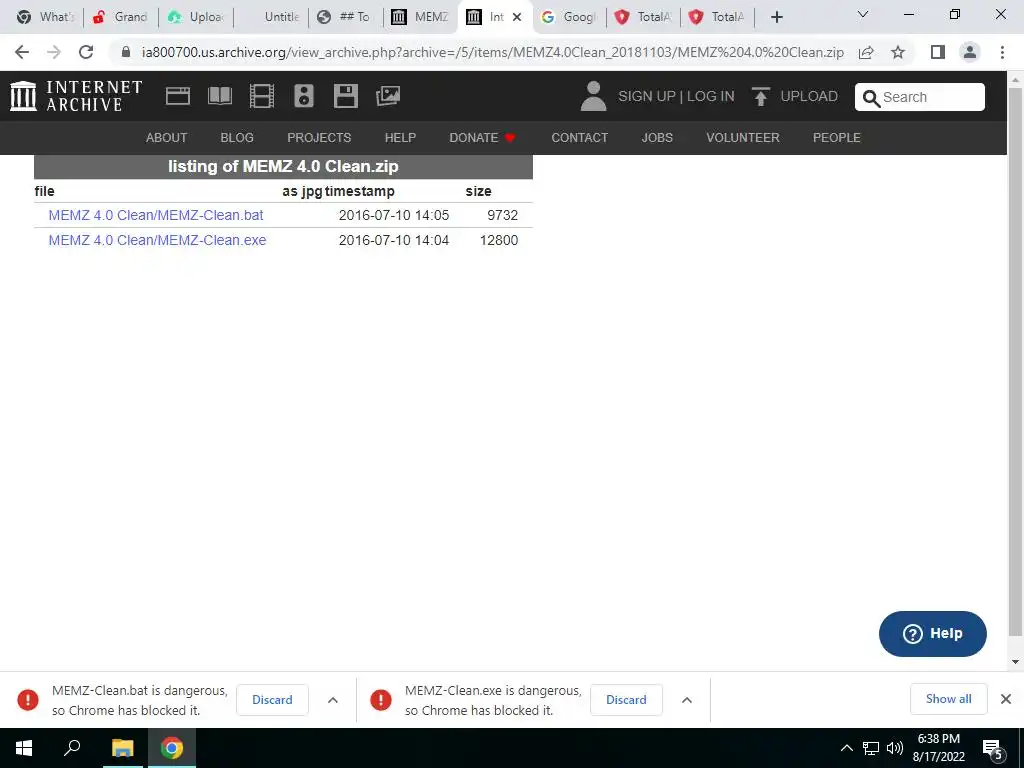Open File Explorer from taskbar
The width and height of the screenshot is (1024, 768).
[x=122, y=748]
